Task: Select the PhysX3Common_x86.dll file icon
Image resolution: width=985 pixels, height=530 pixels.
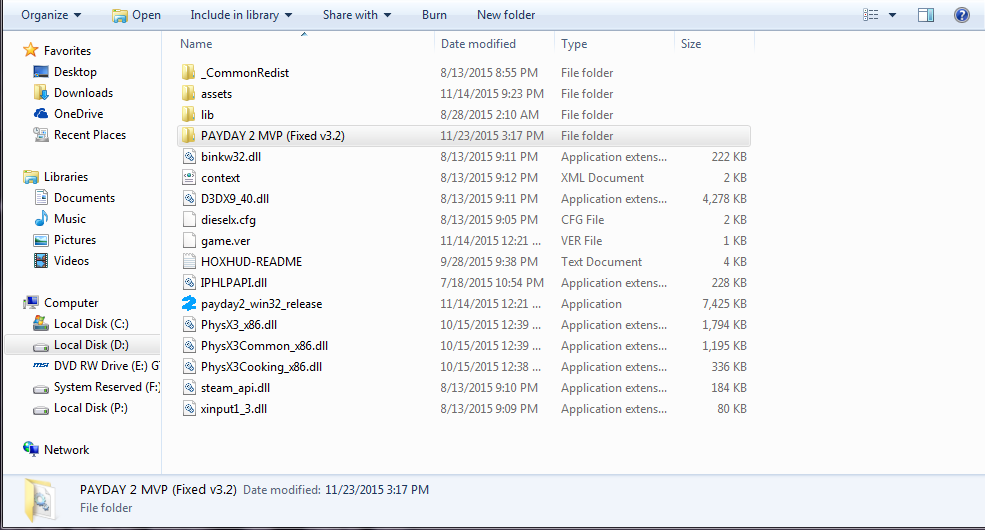Action: [189, 345]
